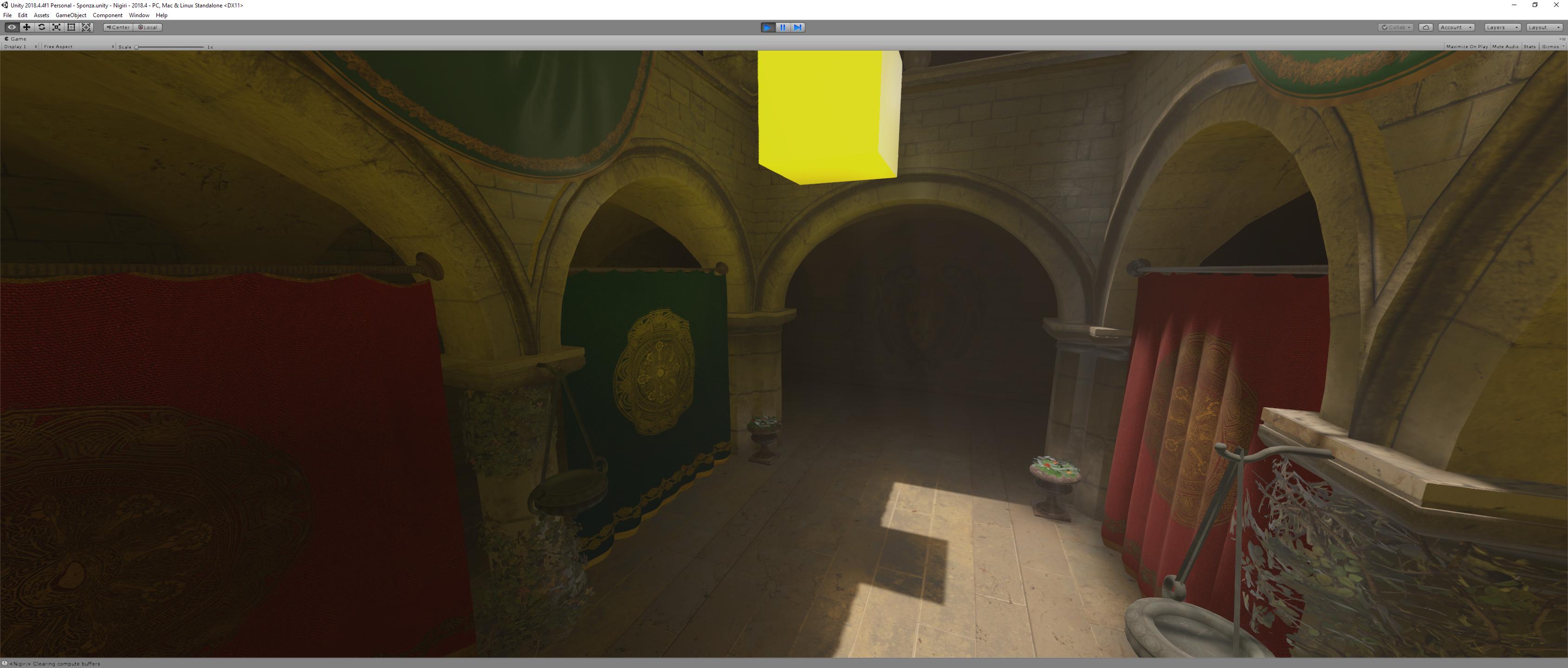Select the Move tool
This screenshot has height=668, width=1568.
tap(27, 27)
